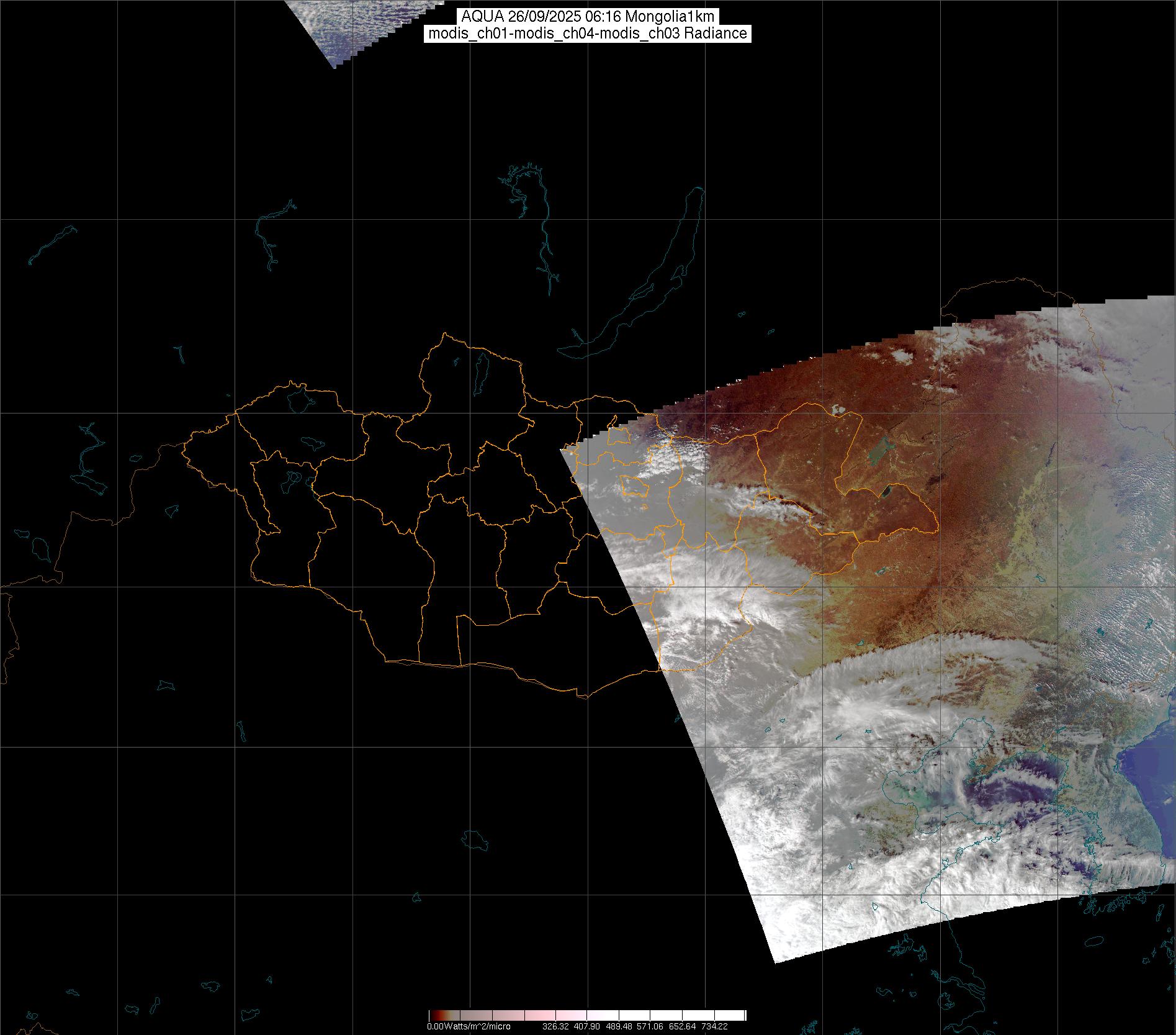Select the 734.22 colorbar value
Image resolution: width=1176 pixels, height=1035 pixels.
[714, 1026]
